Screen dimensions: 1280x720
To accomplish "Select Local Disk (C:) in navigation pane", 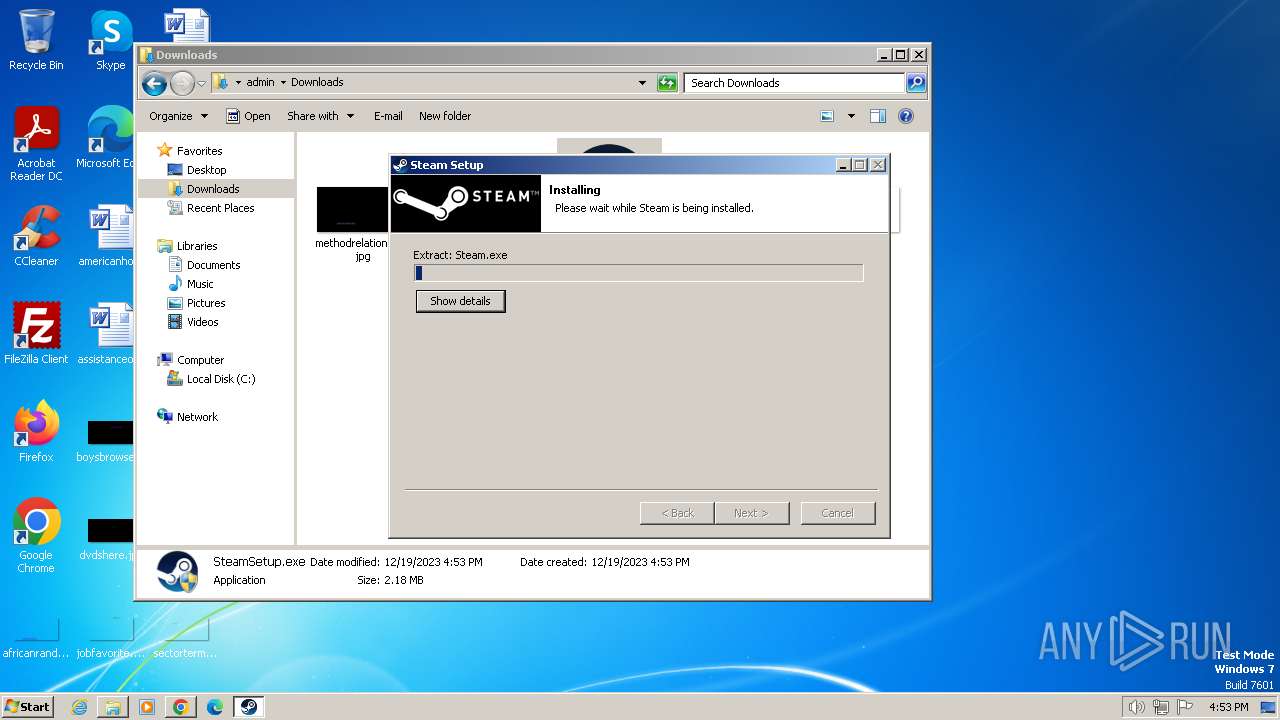I will click(220, 379).
